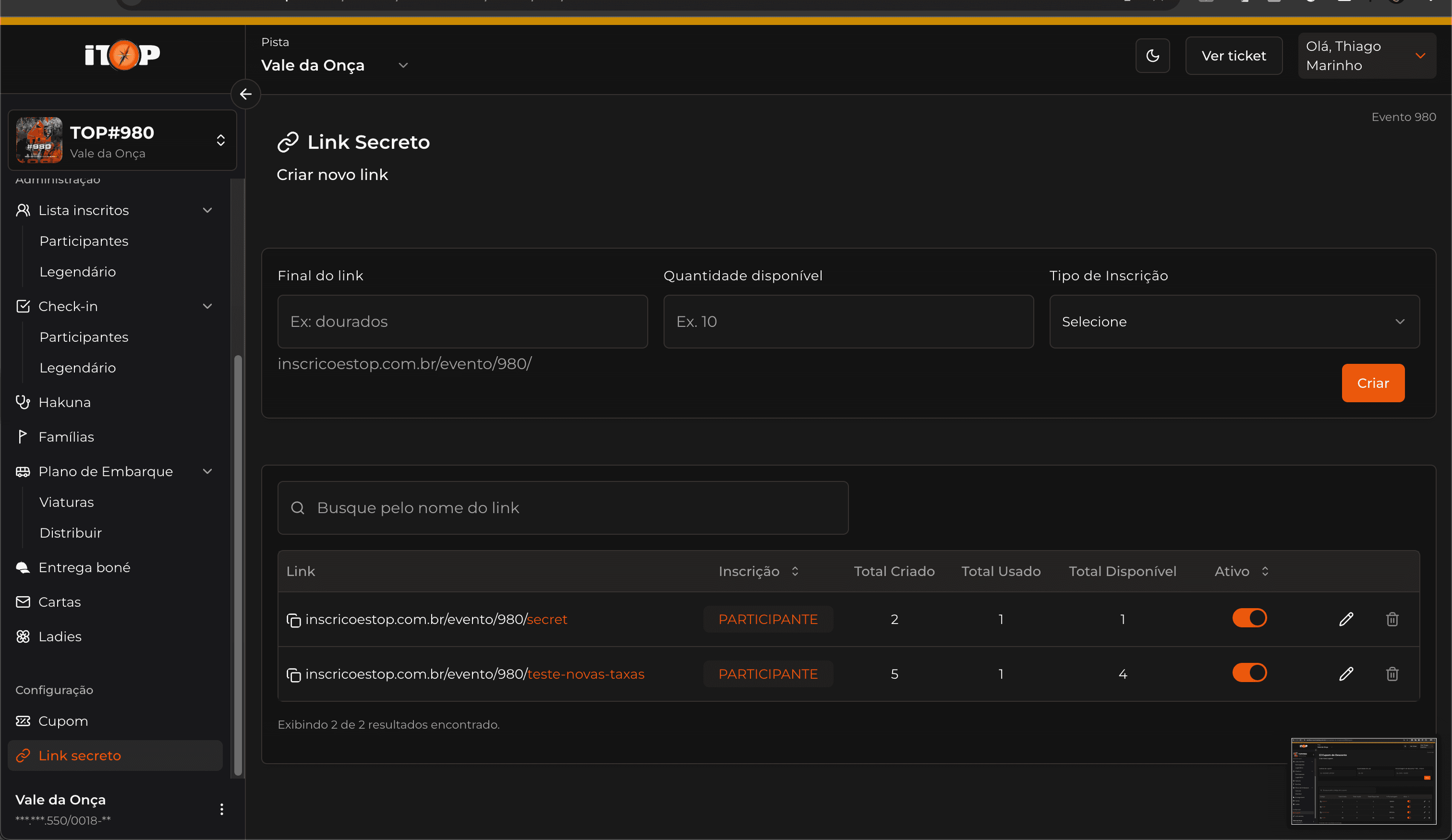1452x840 pixels.
Task: Open the Tipo de Inscrição Selecione dropdown
Action: click(x=1234, y=322)
